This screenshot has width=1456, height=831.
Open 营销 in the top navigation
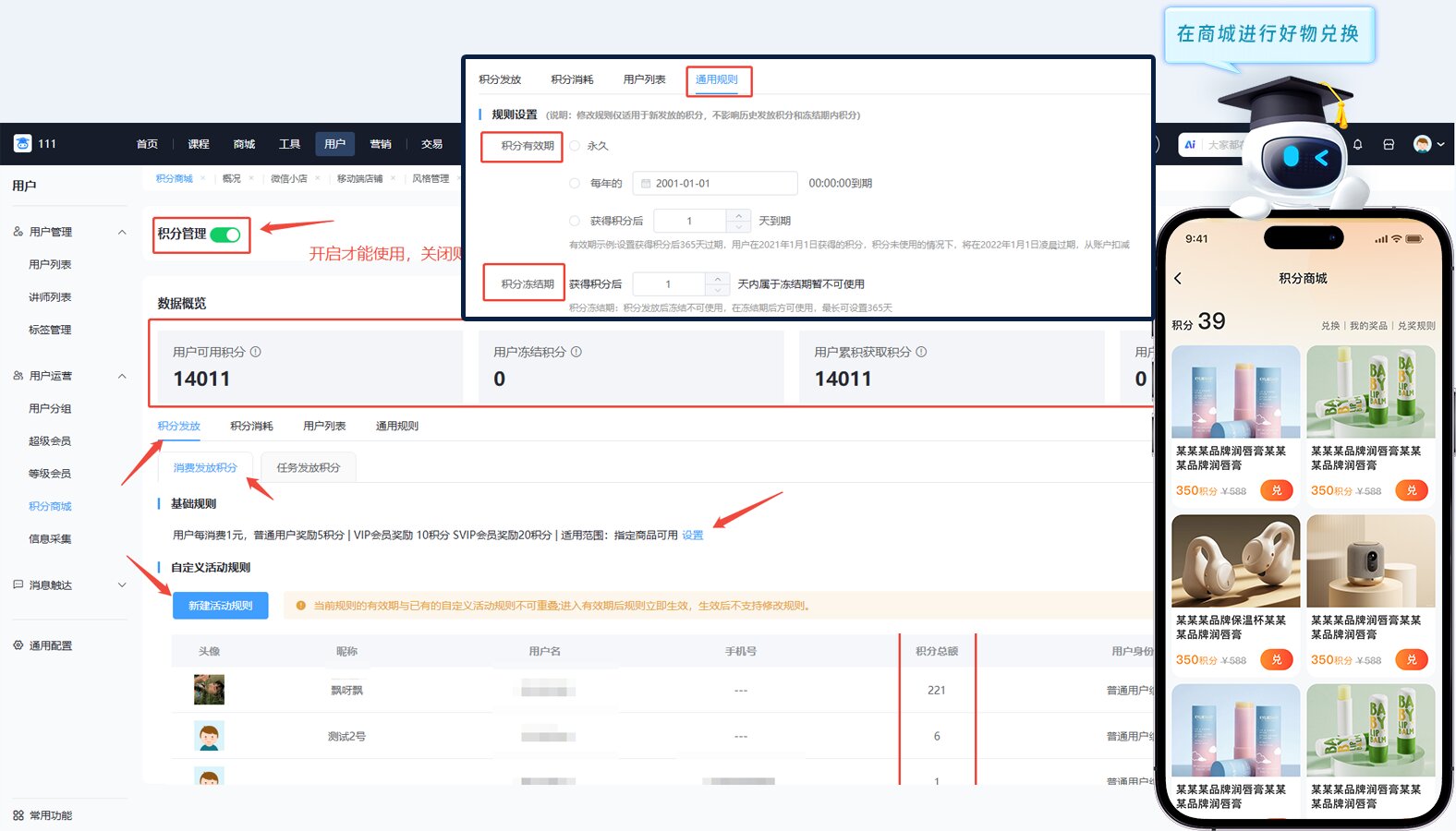point(381,144)
